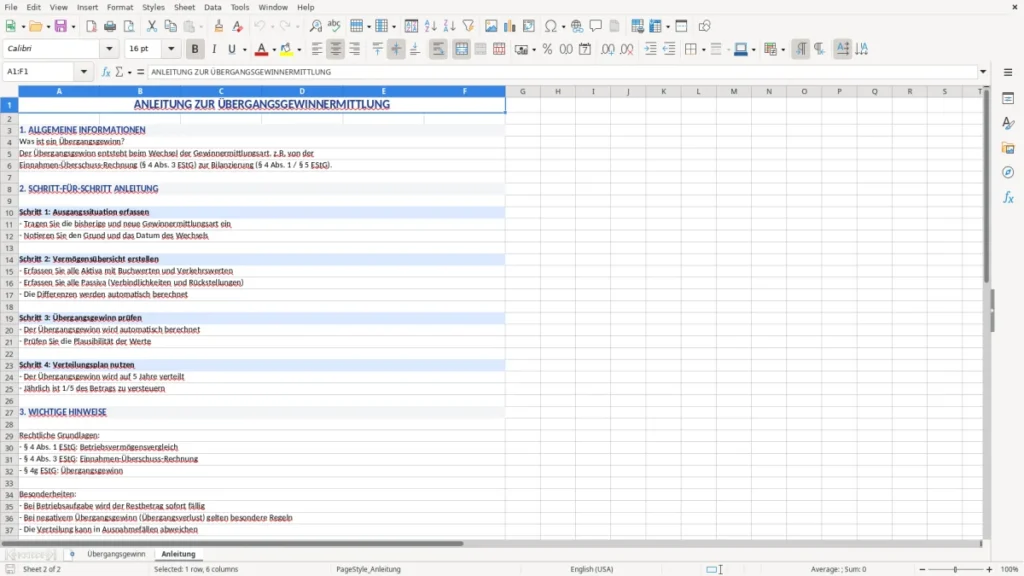Open the Save button dropdown arrow

point(73,27)
